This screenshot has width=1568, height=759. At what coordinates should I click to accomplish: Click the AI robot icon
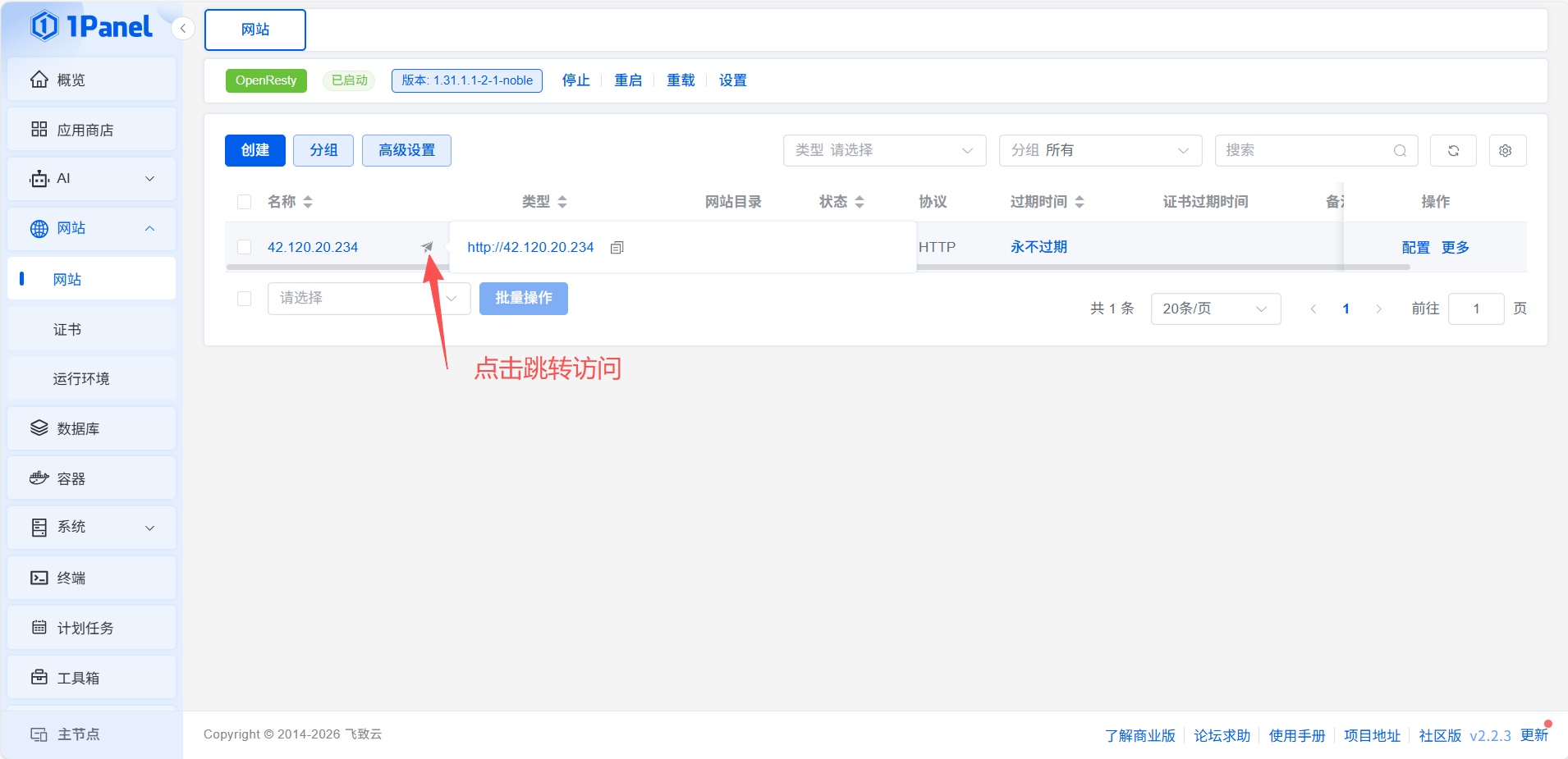point(39,178)
